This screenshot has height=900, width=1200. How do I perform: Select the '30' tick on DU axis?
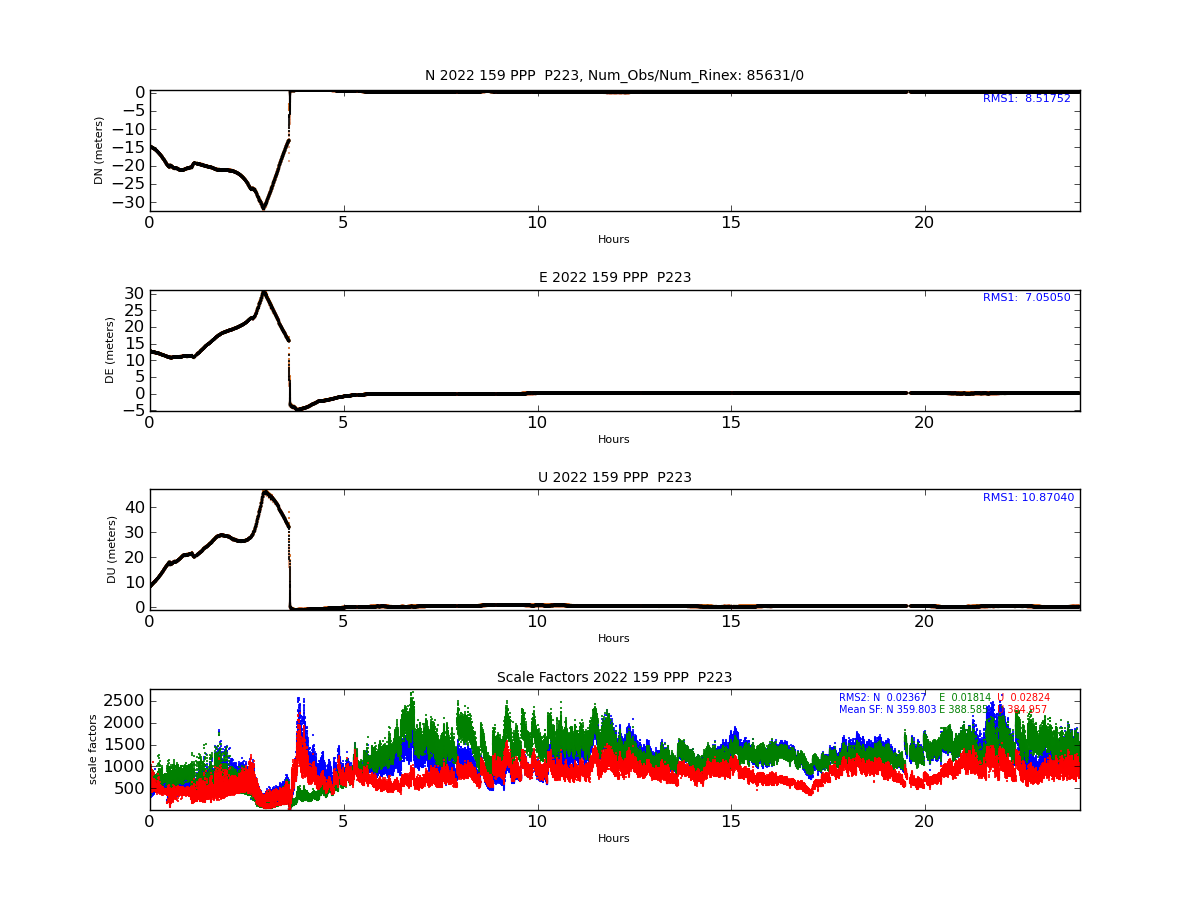click(x=135, y=532)
